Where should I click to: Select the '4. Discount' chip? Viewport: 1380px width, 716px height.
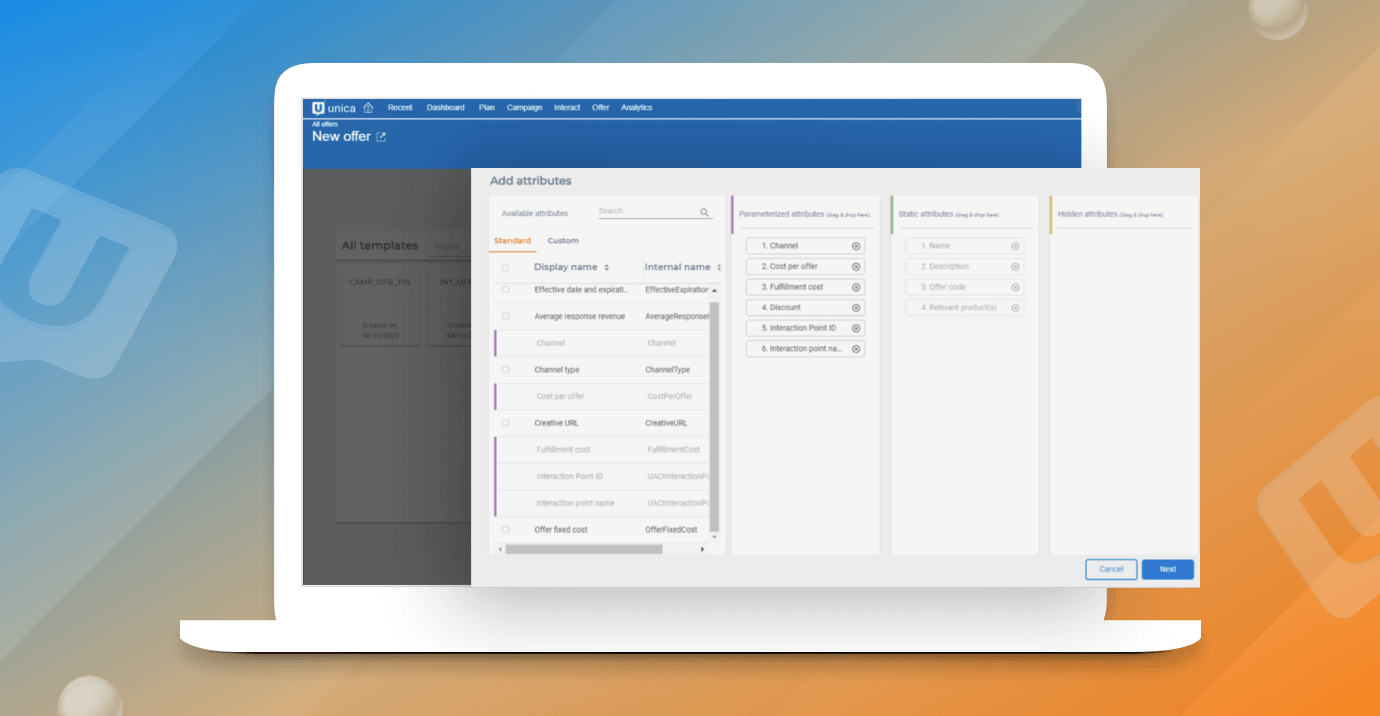pos(805,308)
